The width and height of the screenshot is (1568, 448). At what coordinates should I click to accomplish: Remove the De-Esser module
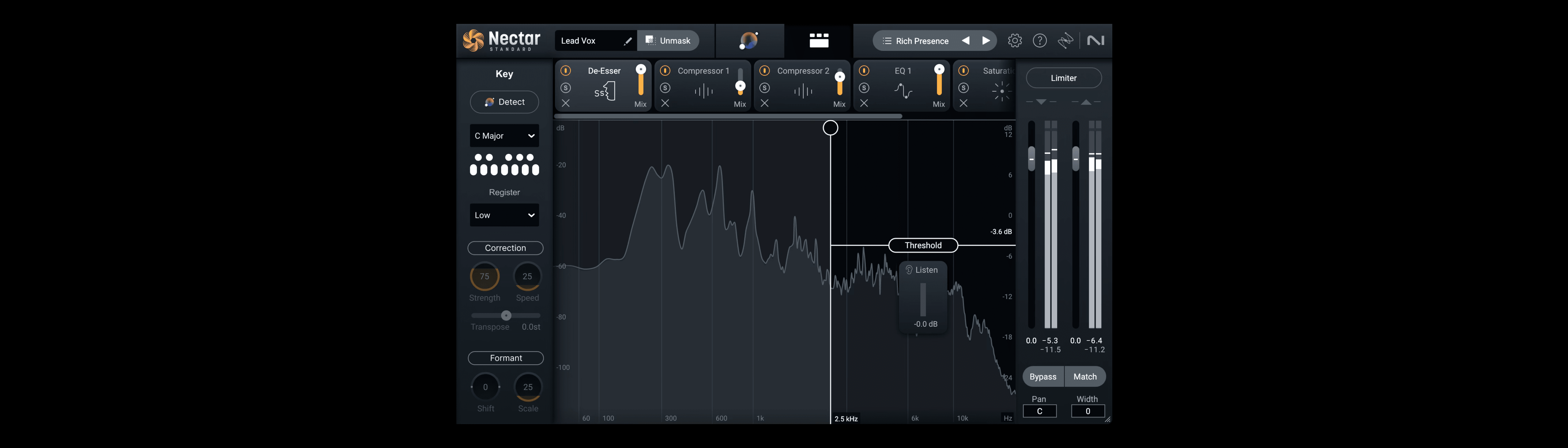(x=565, y=104)
